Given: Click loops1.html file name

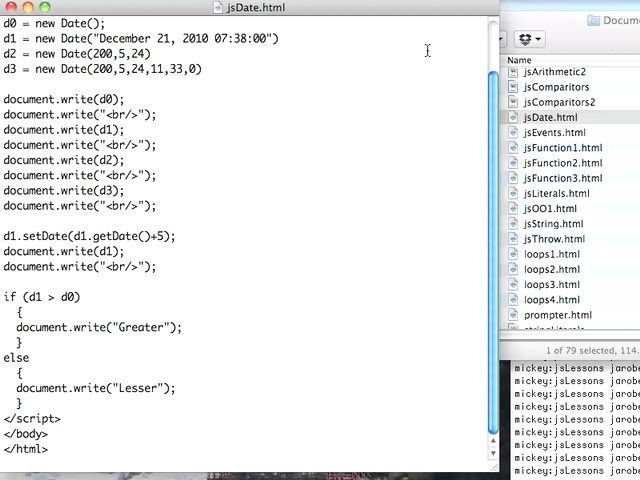Looking at the screenshot, I should pyautogui.click(x=552, y=254).
